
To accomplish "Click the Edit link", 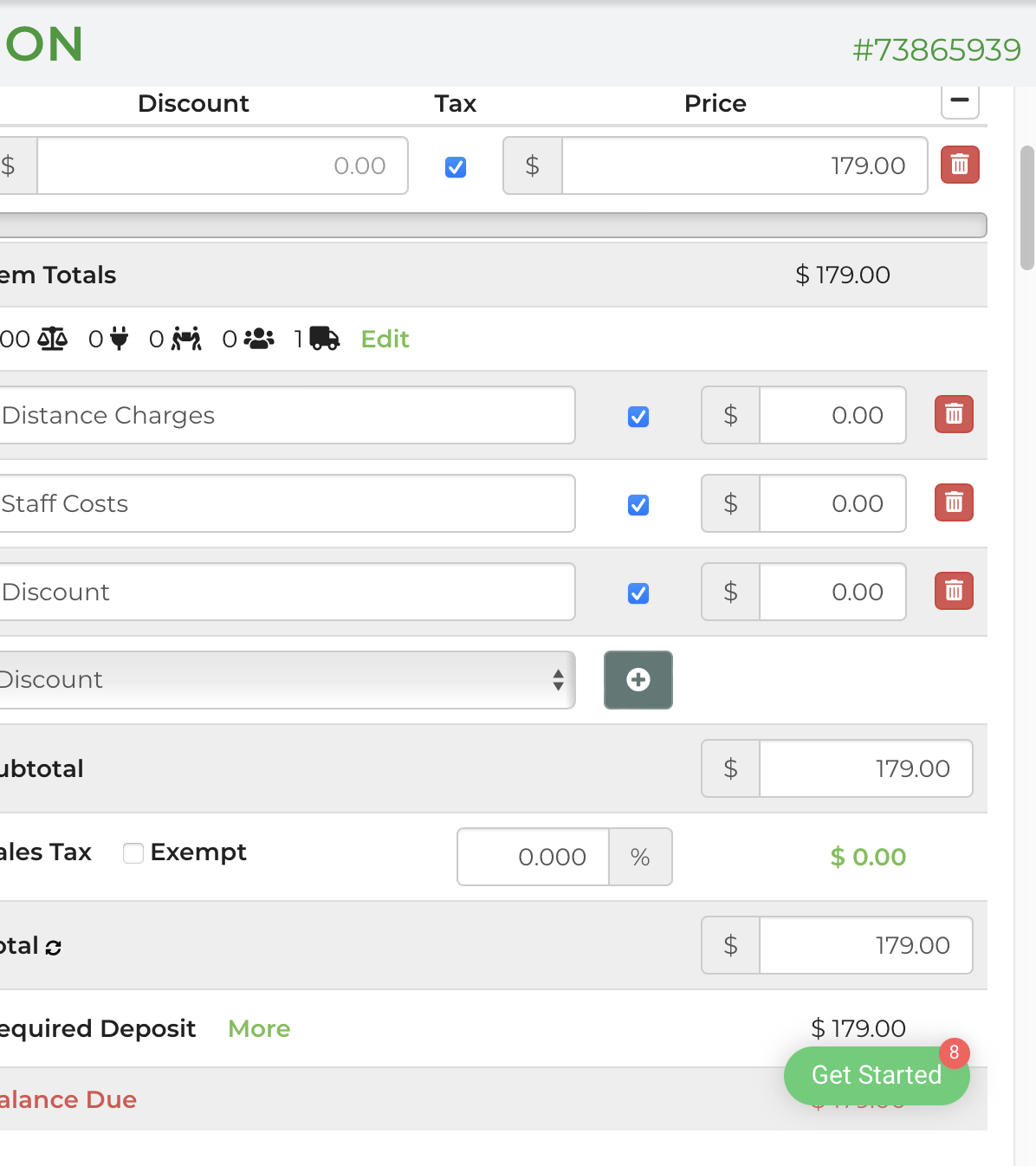I will [385, 339].
